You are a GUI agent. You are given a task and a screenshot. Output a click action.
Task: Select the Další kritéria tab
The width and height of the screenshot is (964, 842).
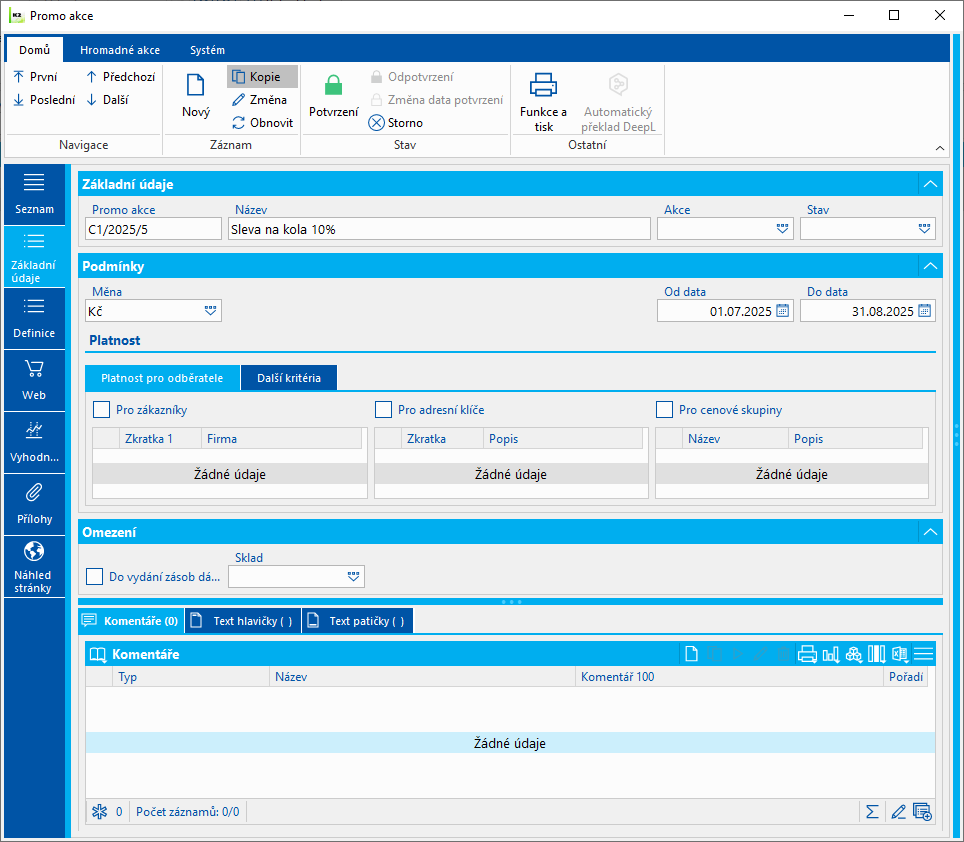tap(288, 377)
